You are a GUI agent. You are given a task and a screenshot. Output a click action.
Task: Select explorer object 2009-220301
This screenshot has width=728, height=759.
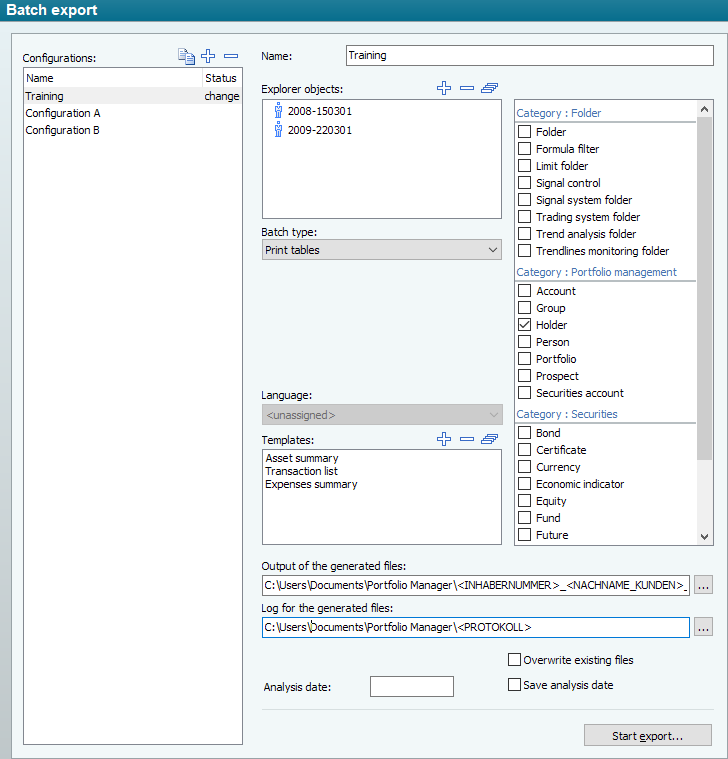coord(319,130)
